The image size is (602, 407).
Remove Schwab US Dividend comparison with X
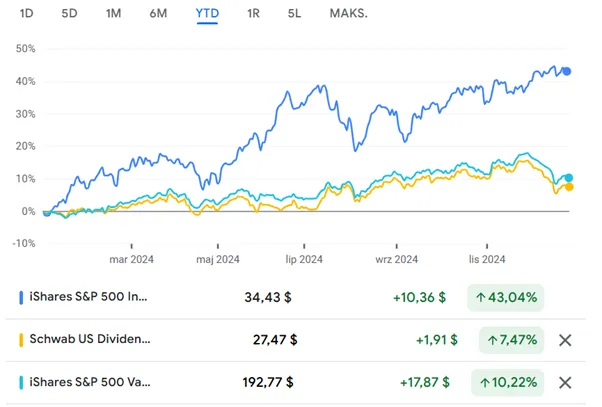565,340
